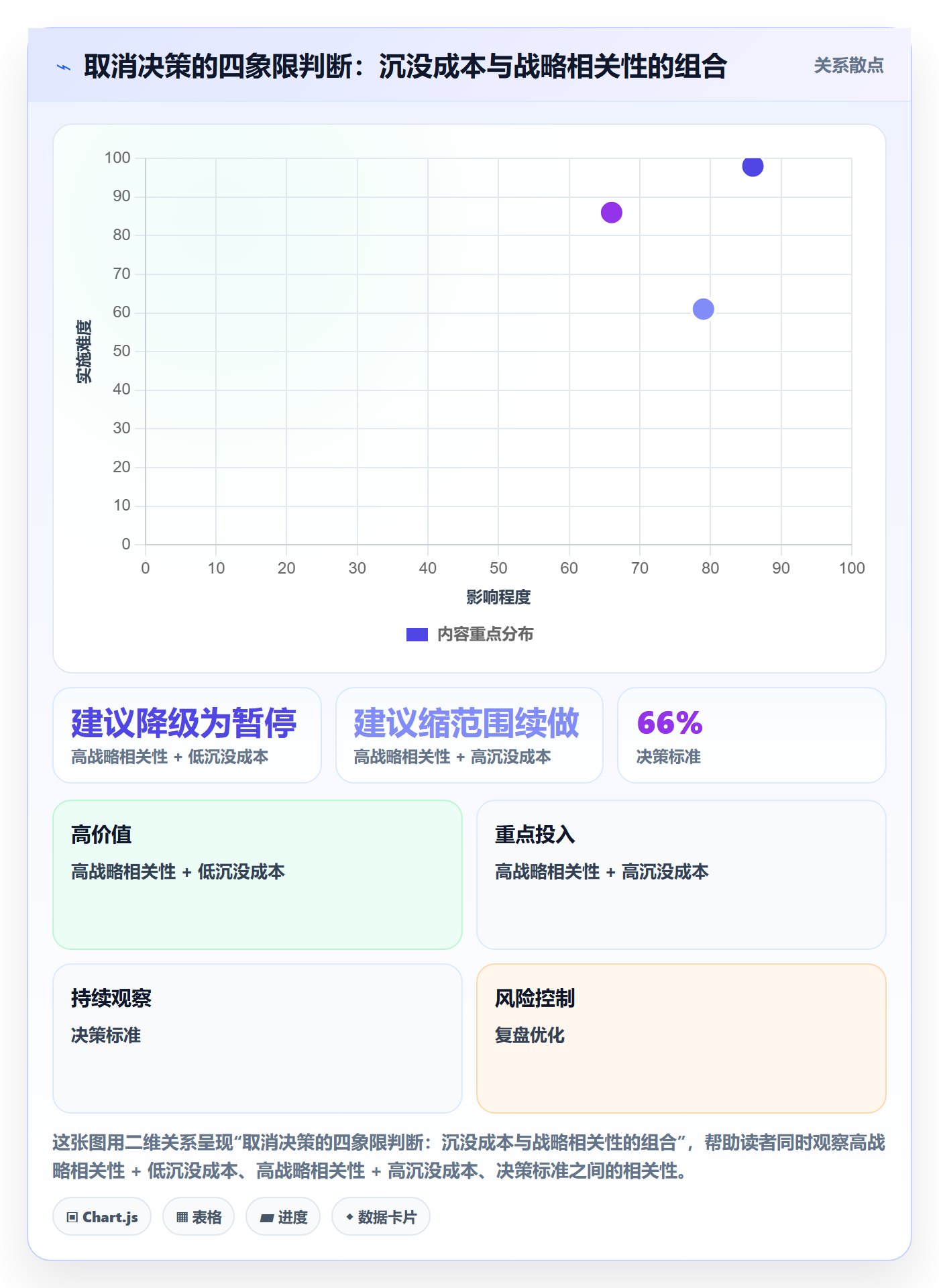Click the 实施难度 y-axis title
Screen dimensions: 939x1288
[84, 352]
